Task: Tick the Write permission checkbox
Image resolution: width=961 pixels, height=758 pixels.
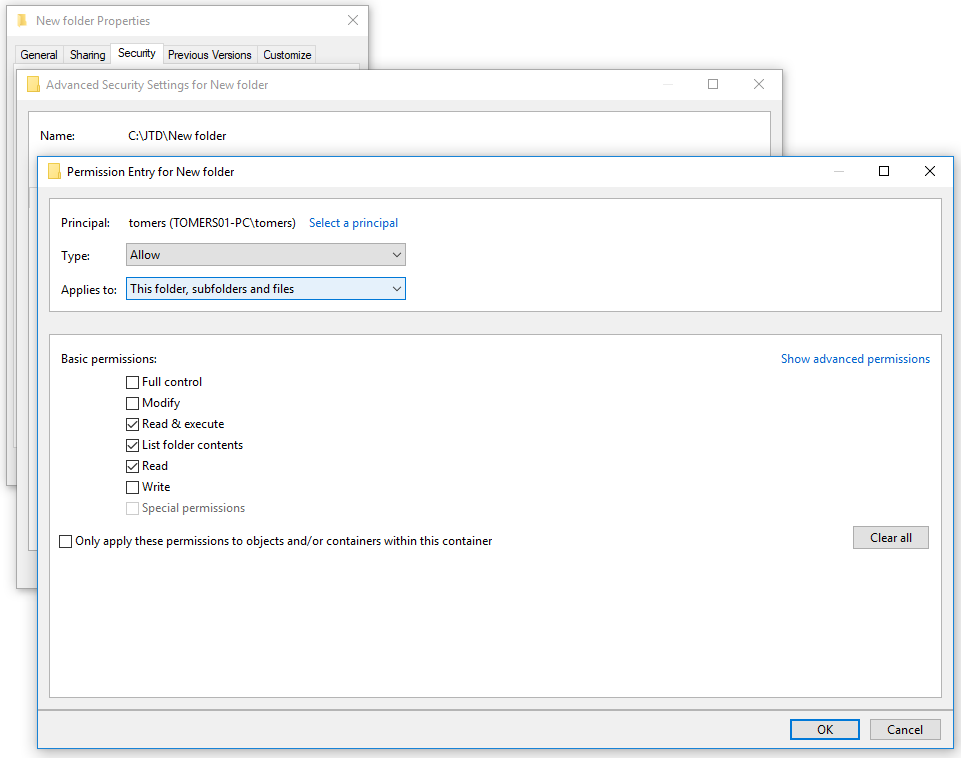Action: pos(133,487)
